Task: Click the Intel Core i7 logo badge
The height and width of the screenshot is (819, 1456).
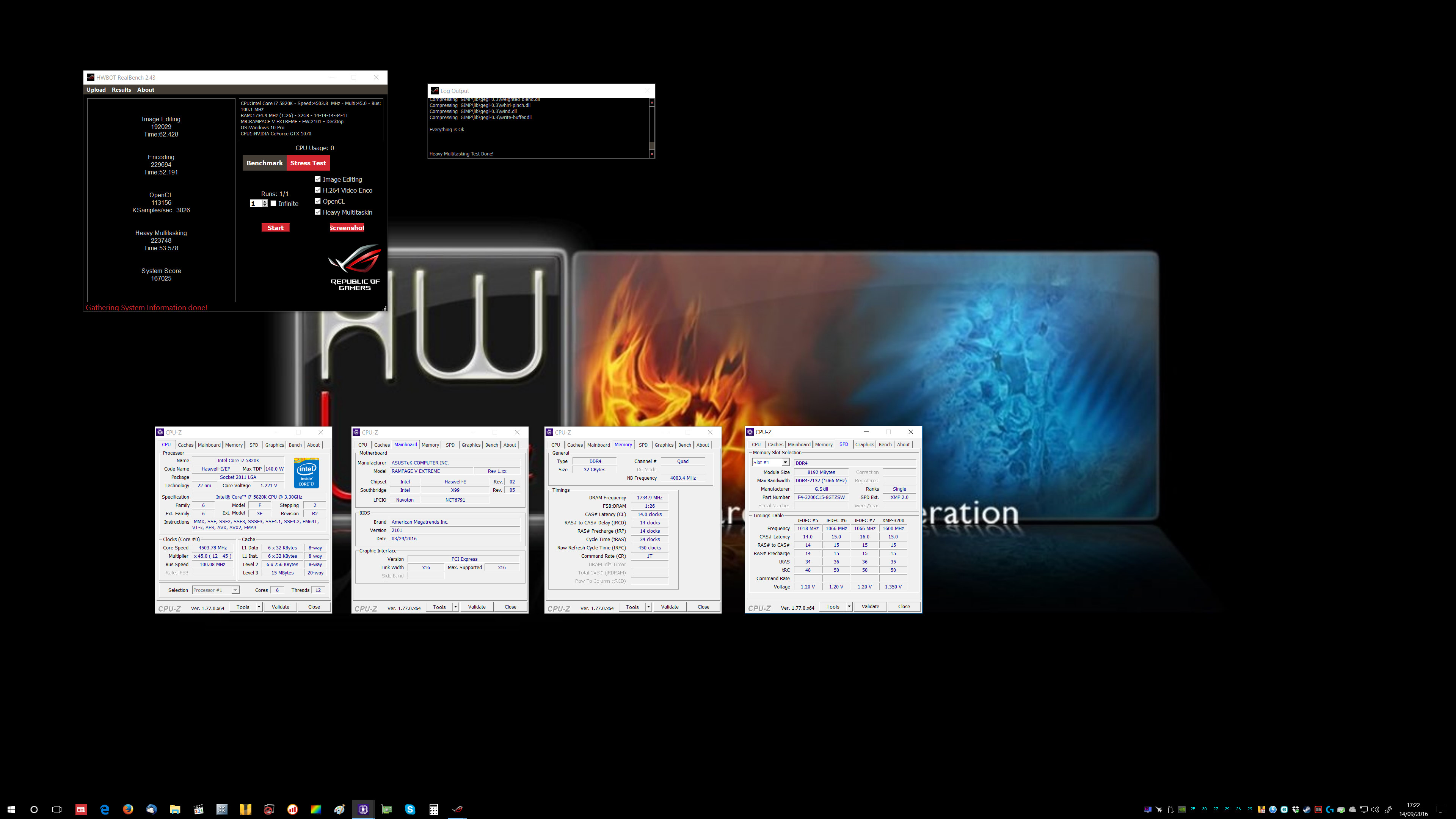Action: pos(306,473)
